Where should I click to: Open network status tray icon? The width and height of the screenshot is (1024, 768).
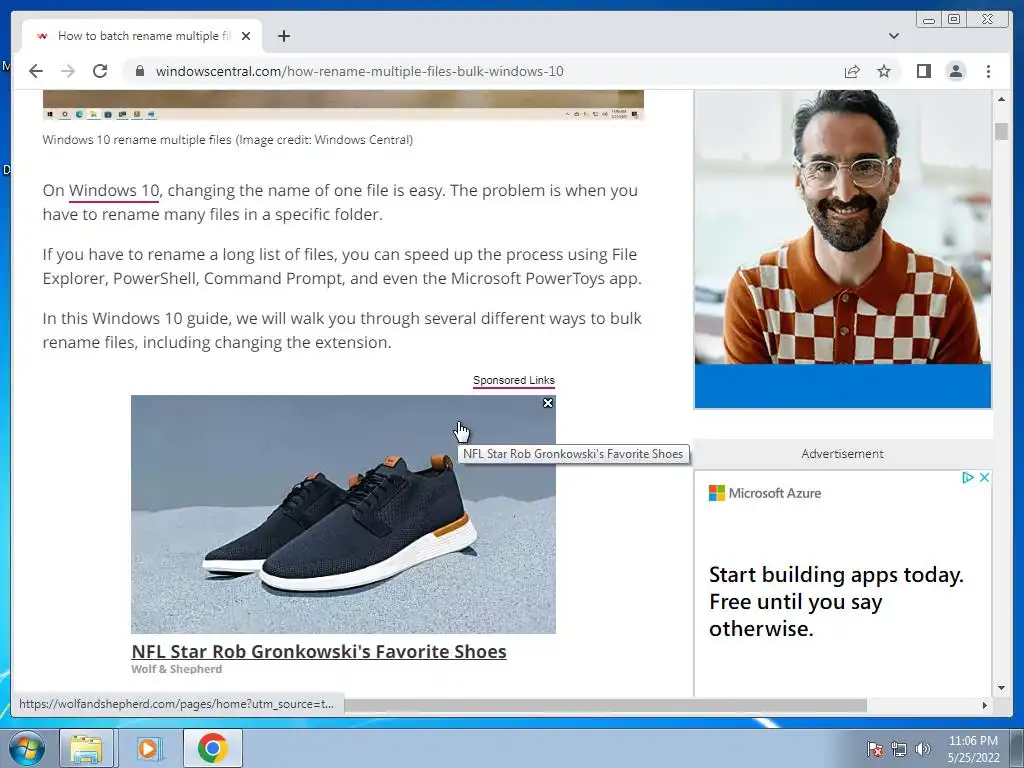[x=899, y=749]
